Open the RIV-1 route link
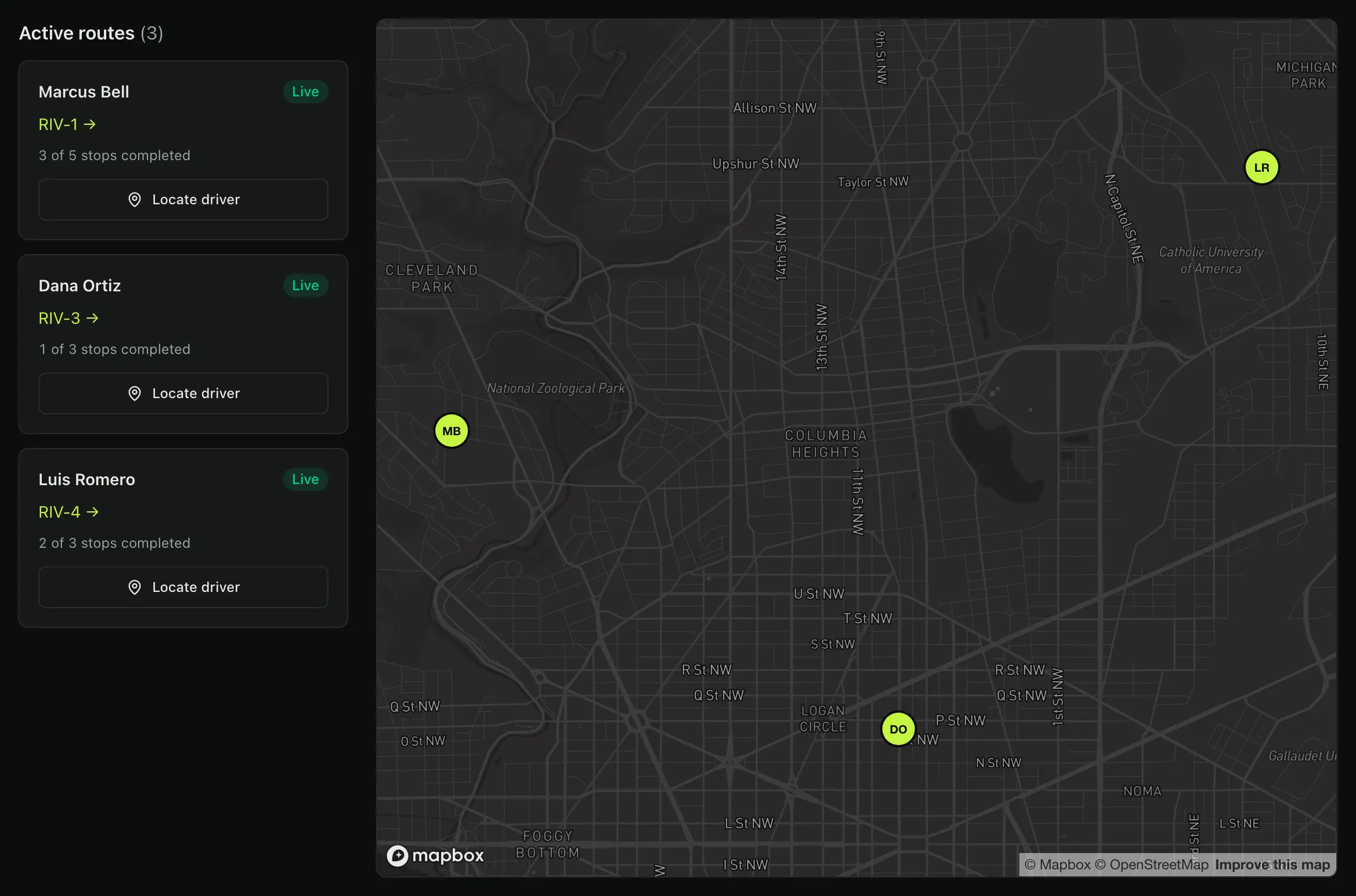Viewport: 1356px width, 896px height. [67, 124]
